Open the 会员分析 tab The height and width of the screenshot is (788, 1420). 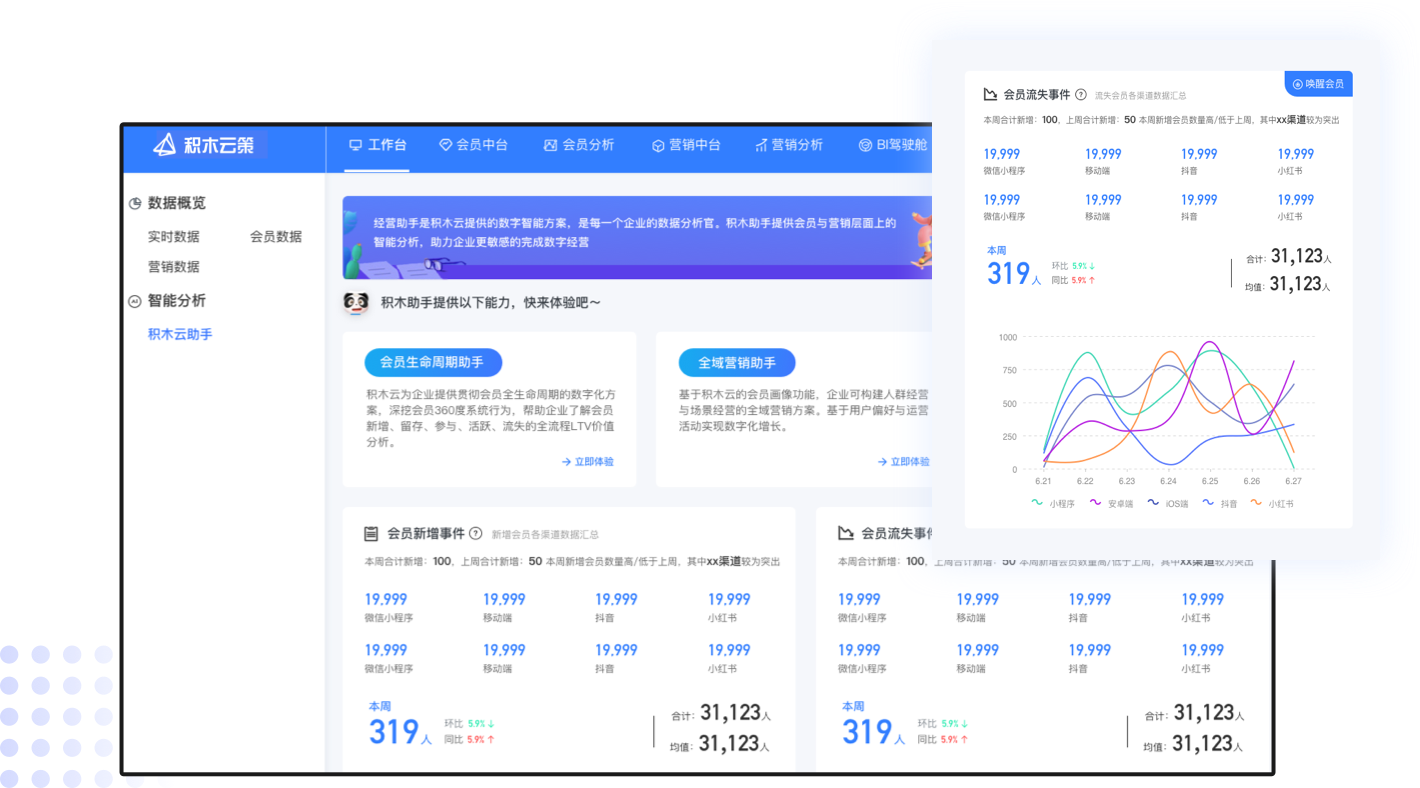click(578, 145)
